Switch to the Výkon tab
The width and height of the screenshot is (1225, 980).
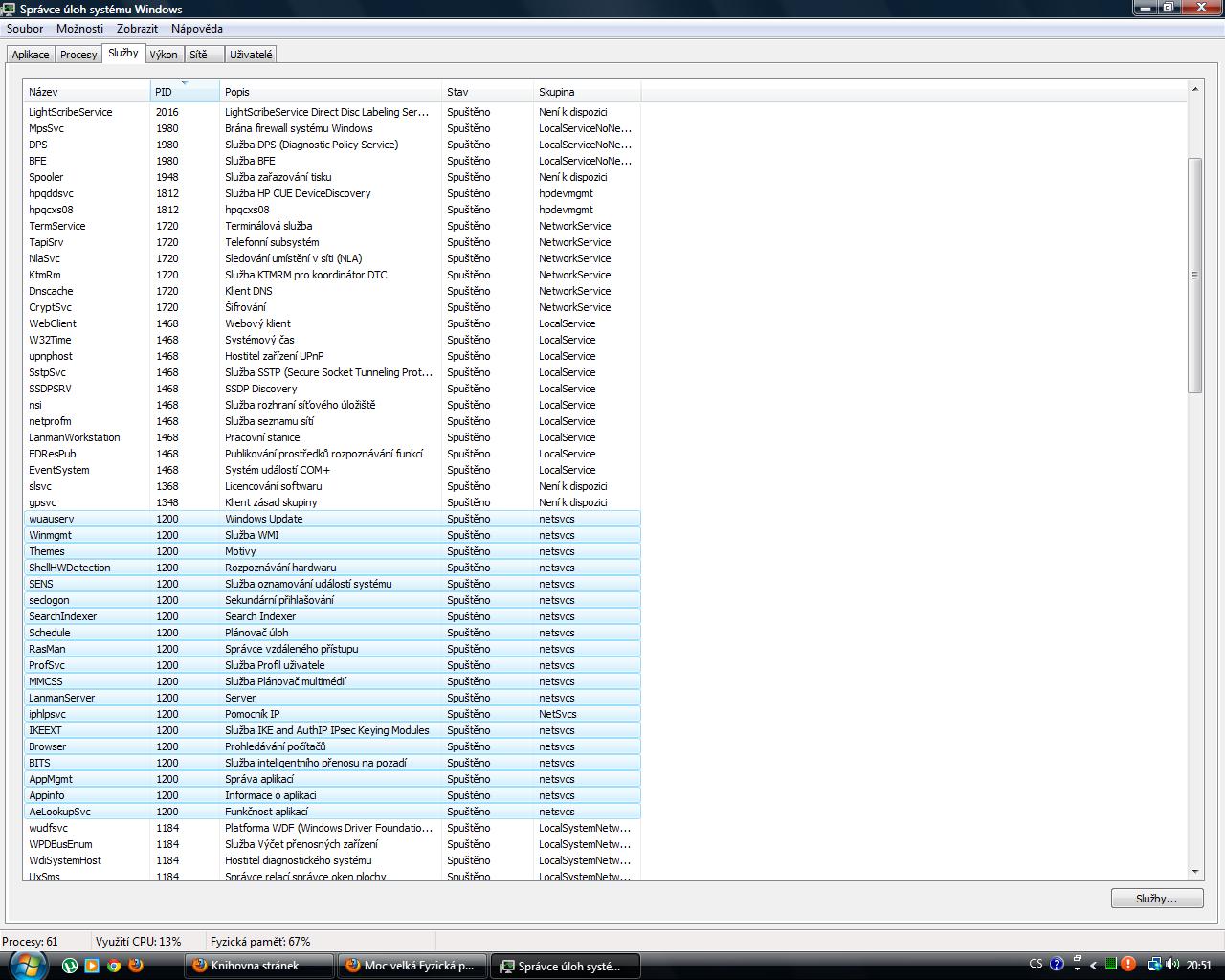pos(164,55)
